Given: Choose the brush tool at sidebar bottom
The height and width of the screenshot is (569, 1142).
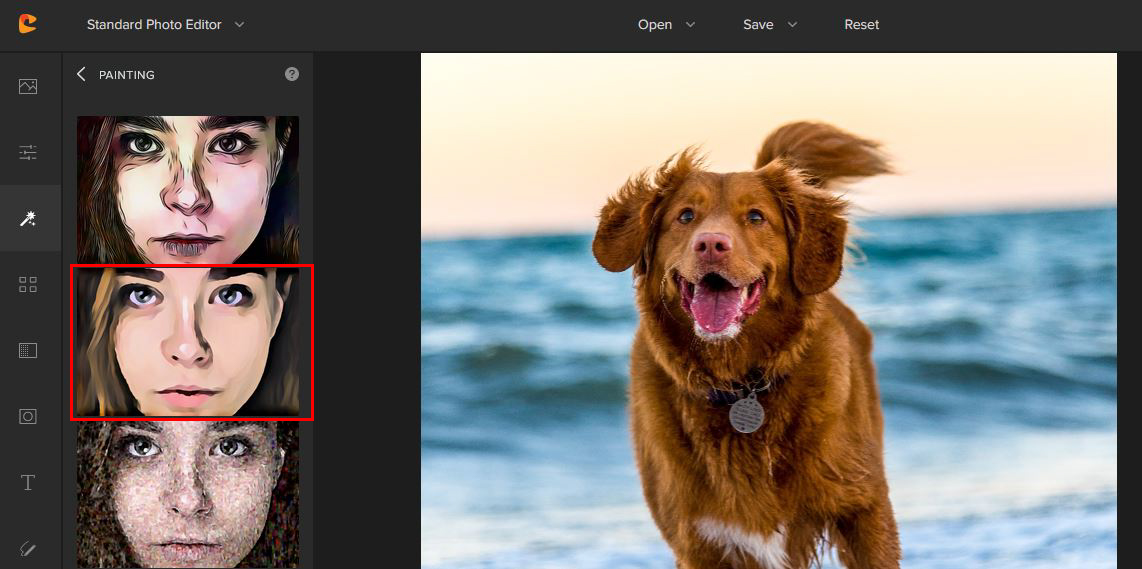Looking at the screenshot, I should (28, 548).
